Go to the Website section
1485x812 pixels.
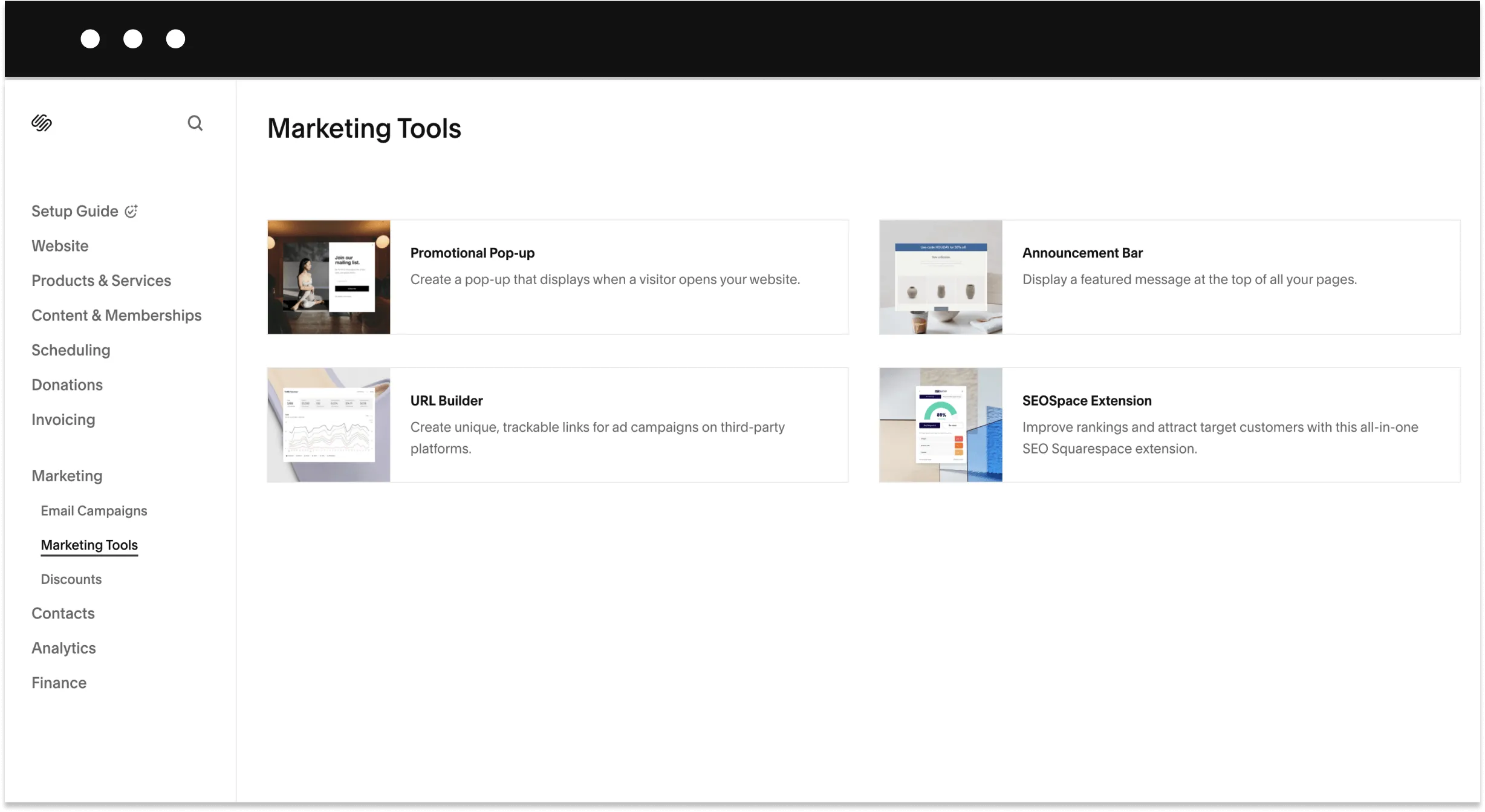tap(60, 246)
